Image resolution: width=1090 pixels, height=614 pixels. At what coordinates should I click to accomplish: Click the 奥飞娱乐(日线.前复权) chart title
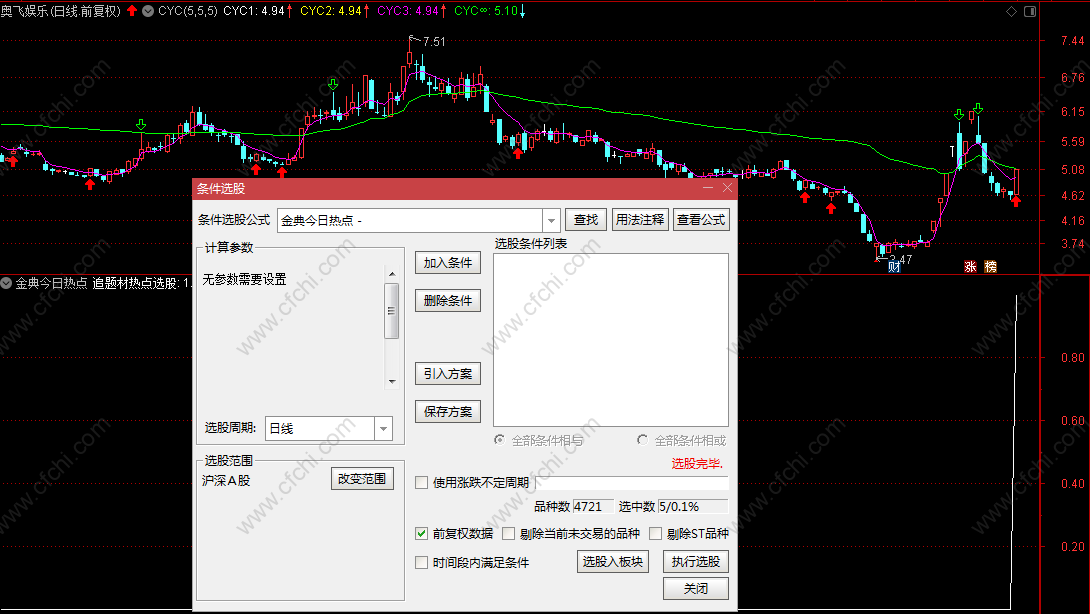coord(60,11)
